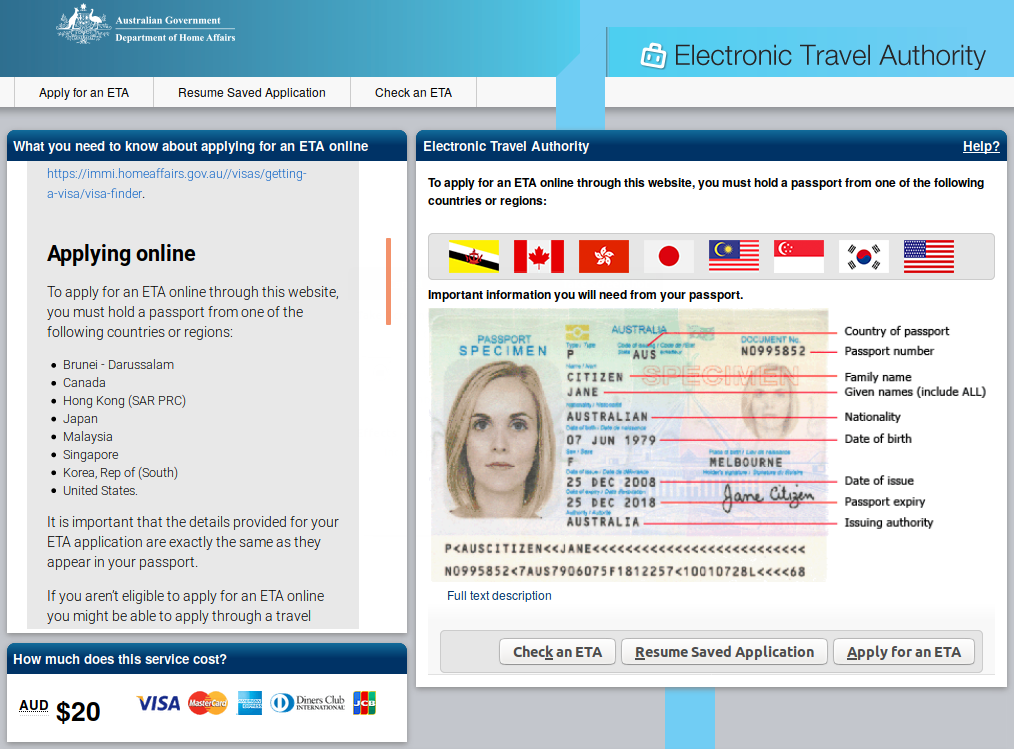Click the Malaysia flag icon
Viewport: 1014px width, 749px height.
733,256
